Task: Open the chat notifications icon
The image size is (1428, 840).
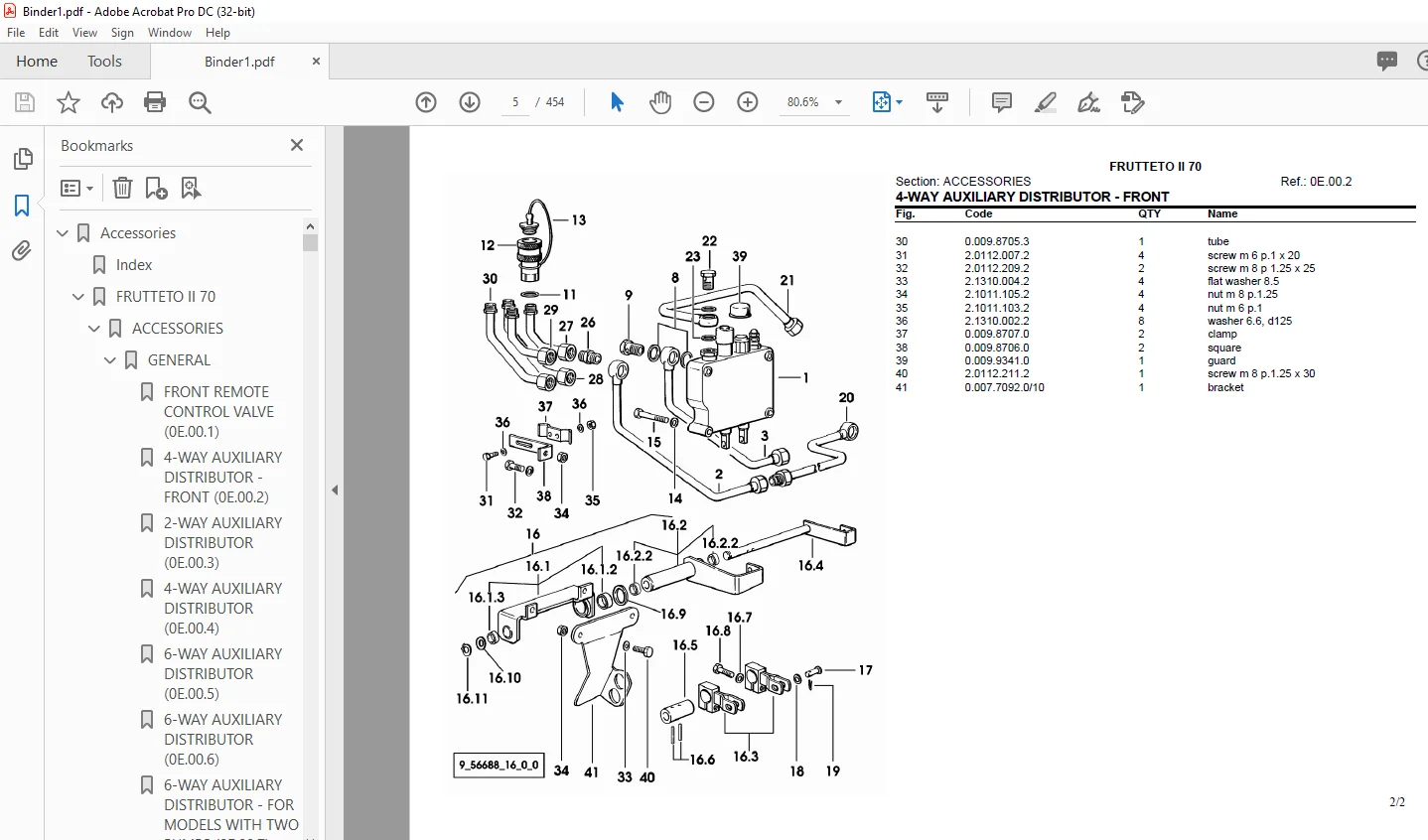Action: tap(1387, 61)
